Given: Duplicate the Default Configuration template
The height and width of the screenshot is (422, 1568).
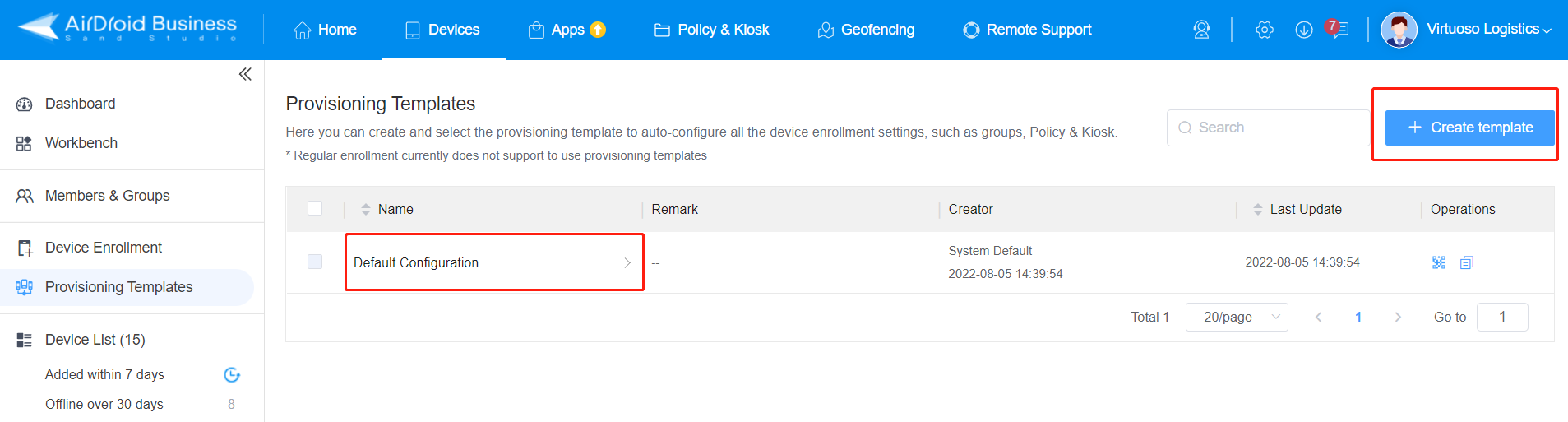Looking at the screenshot, I should (1467, 262).
